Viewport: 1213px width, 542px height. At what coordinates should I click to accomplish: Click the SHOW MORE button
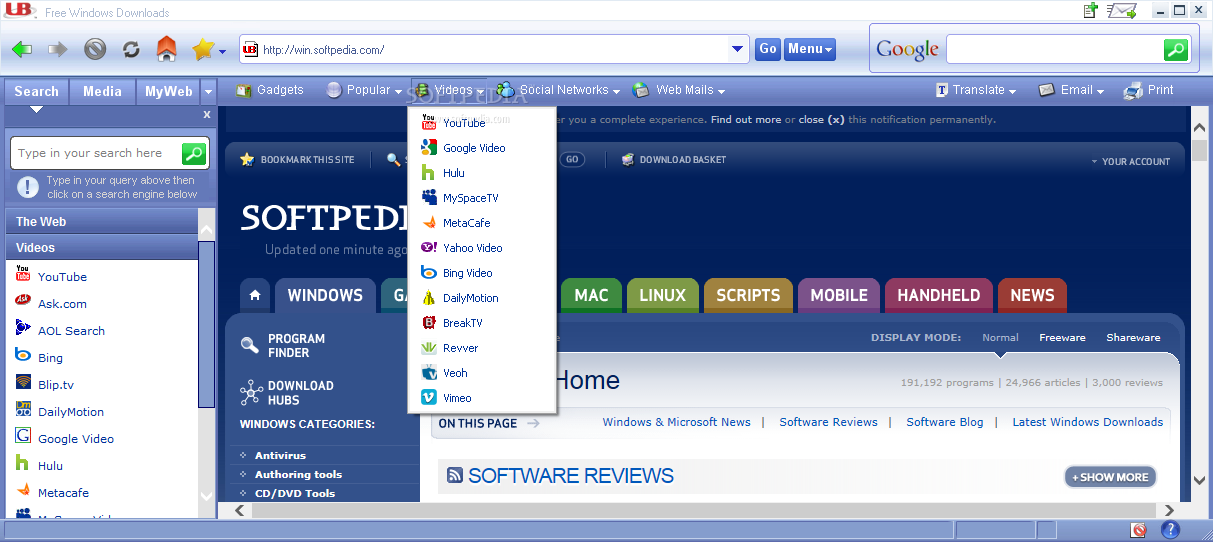(1110, 477)
